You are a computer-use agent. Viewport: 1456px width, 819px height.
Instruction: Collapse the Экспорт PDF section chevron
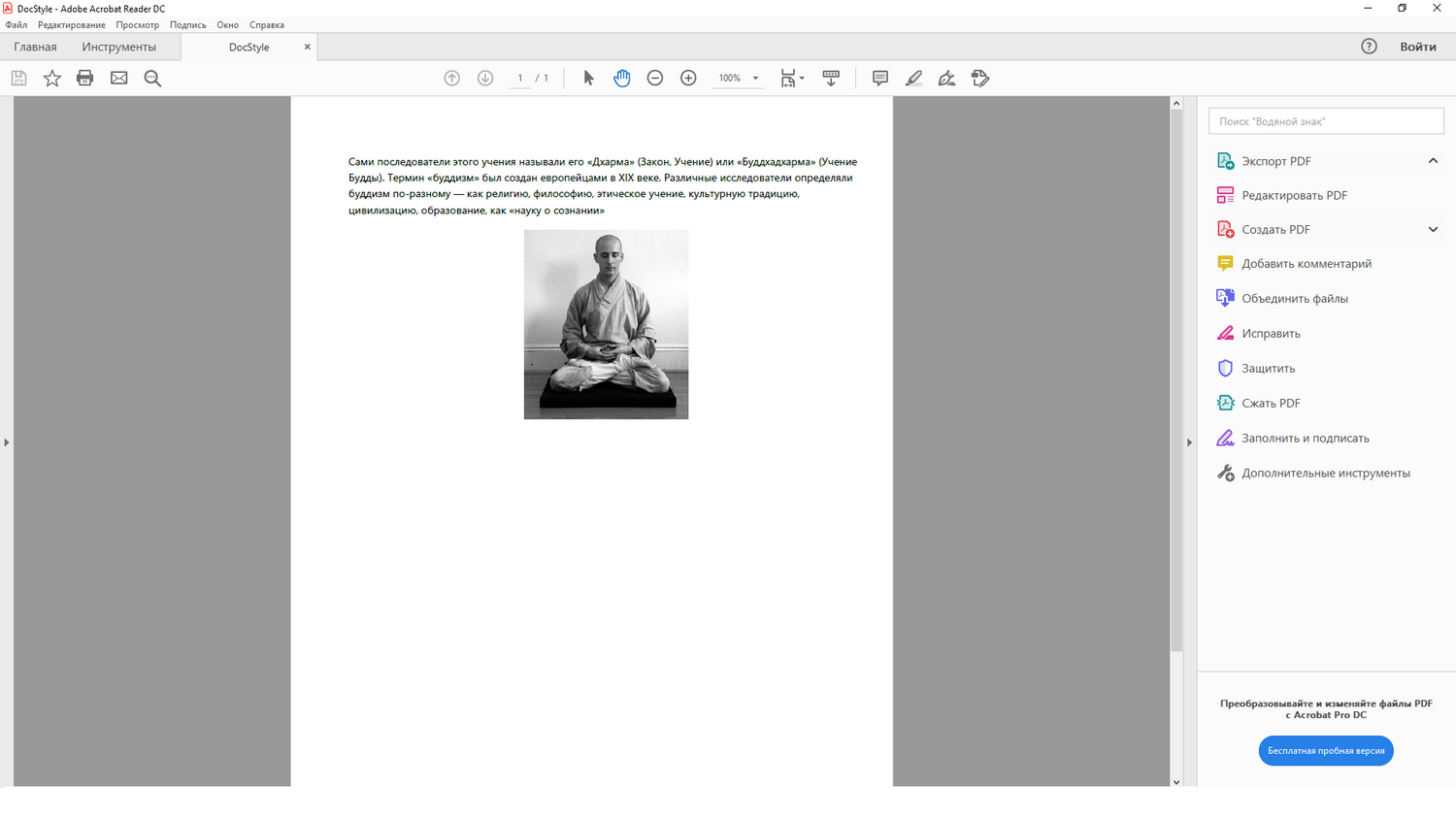click(x=1433, y=161)
